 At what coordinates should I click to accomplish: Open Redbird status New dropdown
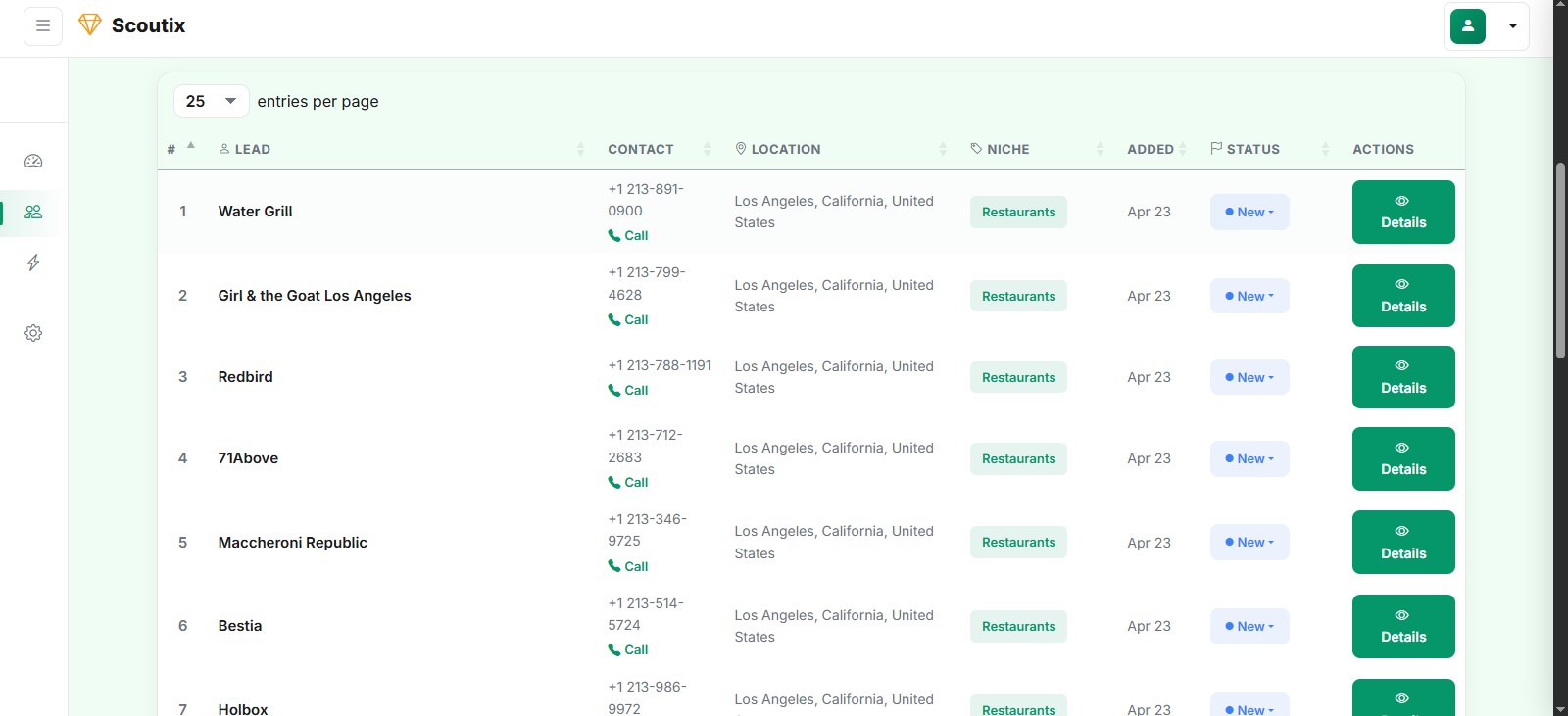pos(1249,377)
